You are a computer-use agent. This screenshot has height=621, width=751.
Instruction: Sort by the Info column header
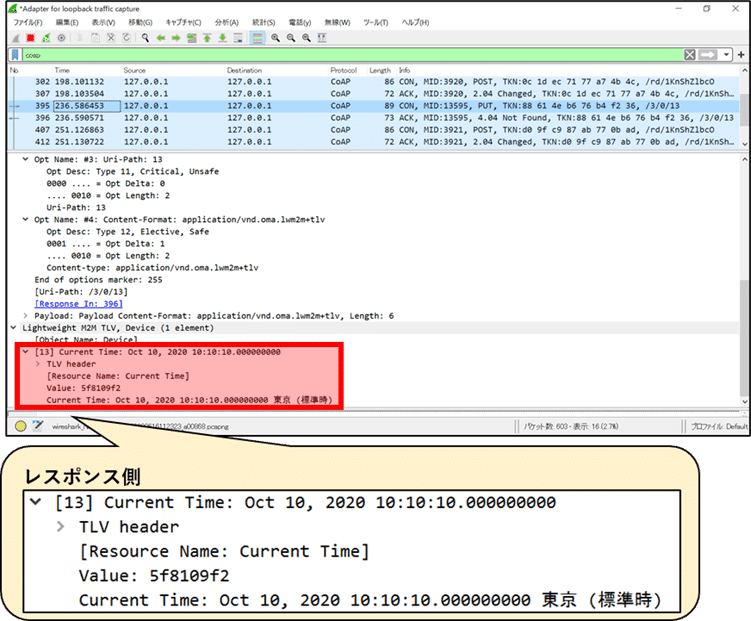pos(405,70)
